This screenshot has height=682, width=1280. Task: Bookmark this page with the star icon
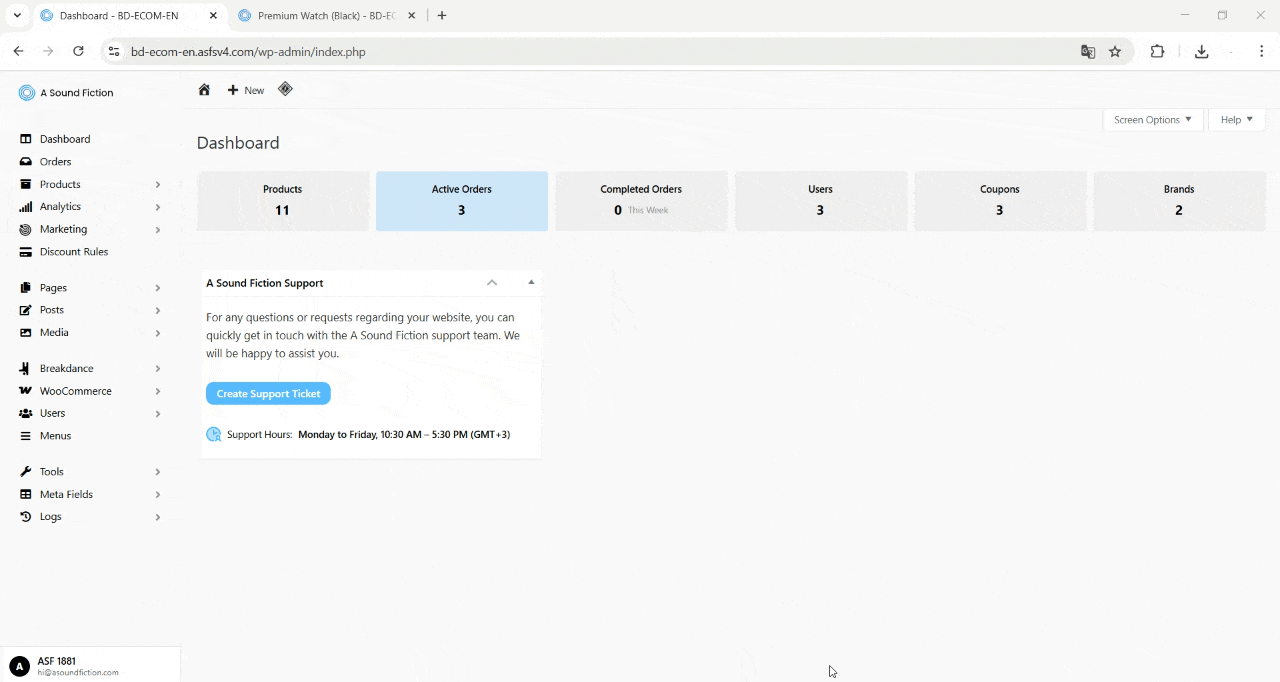pos(1115,52)
